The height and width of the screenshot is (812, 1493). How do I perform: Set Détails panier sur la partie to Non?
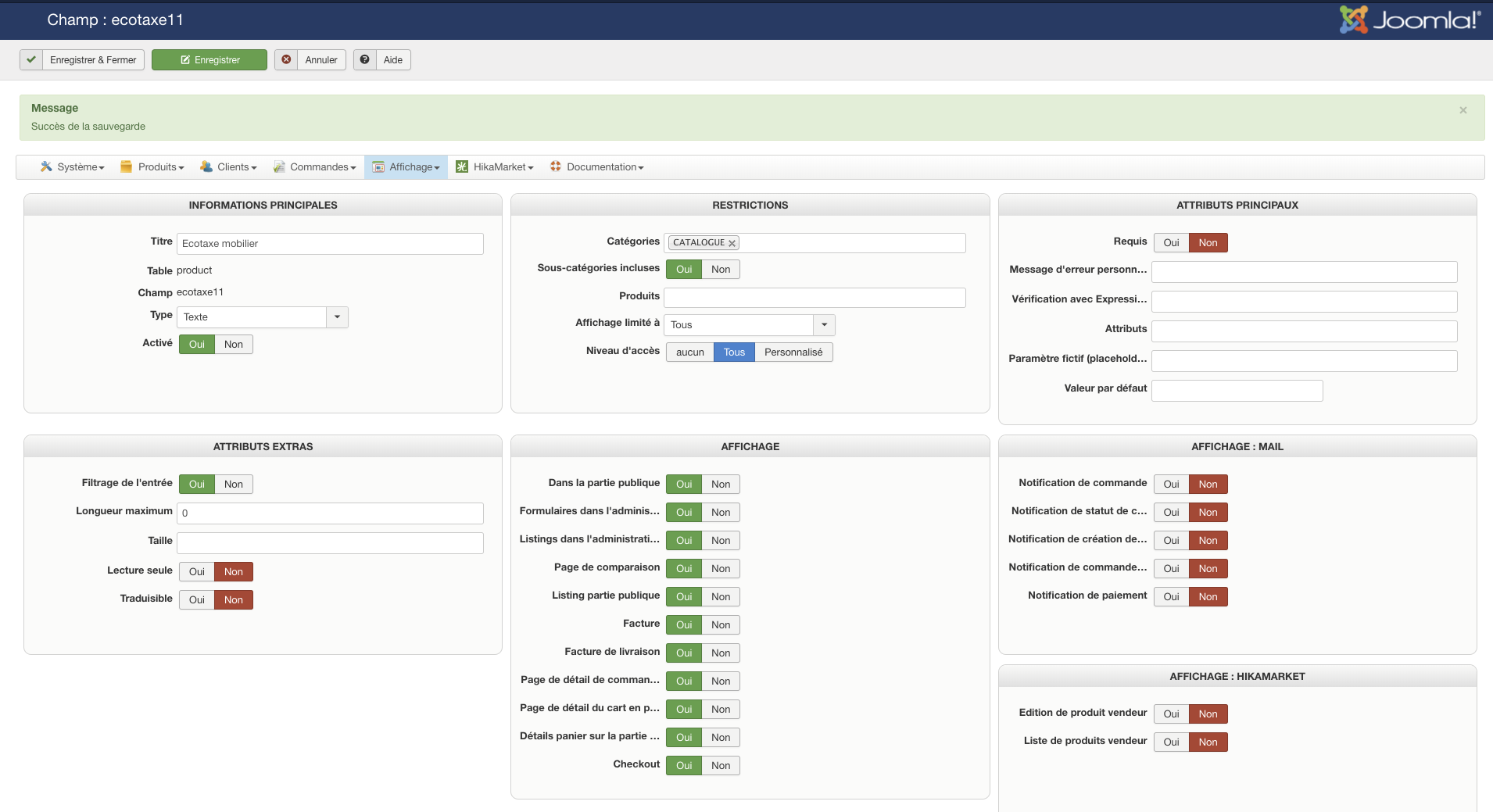(721, 738)
